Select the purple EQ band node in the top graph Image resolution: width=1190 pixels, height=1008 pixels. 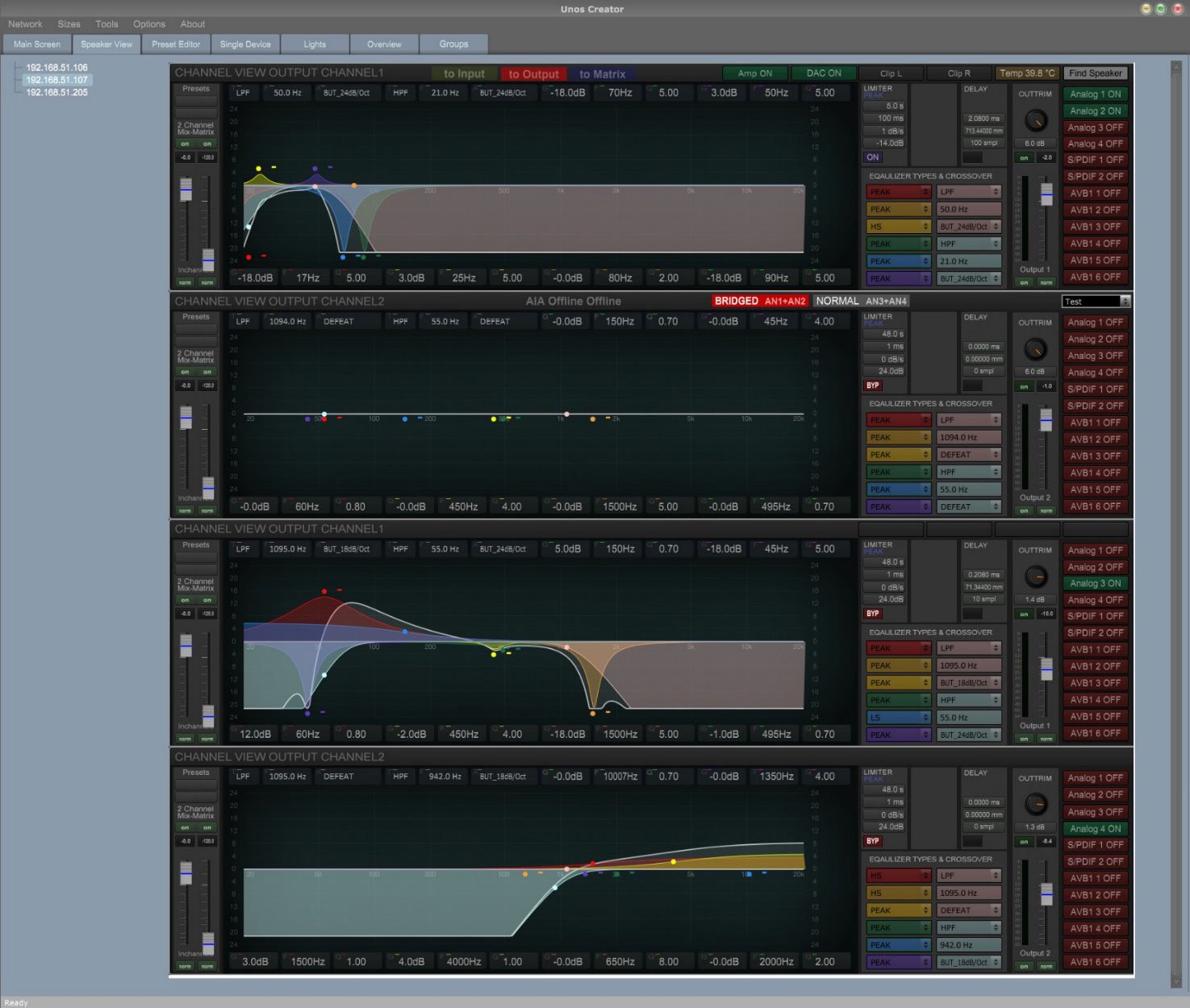[x=315, y=169]
